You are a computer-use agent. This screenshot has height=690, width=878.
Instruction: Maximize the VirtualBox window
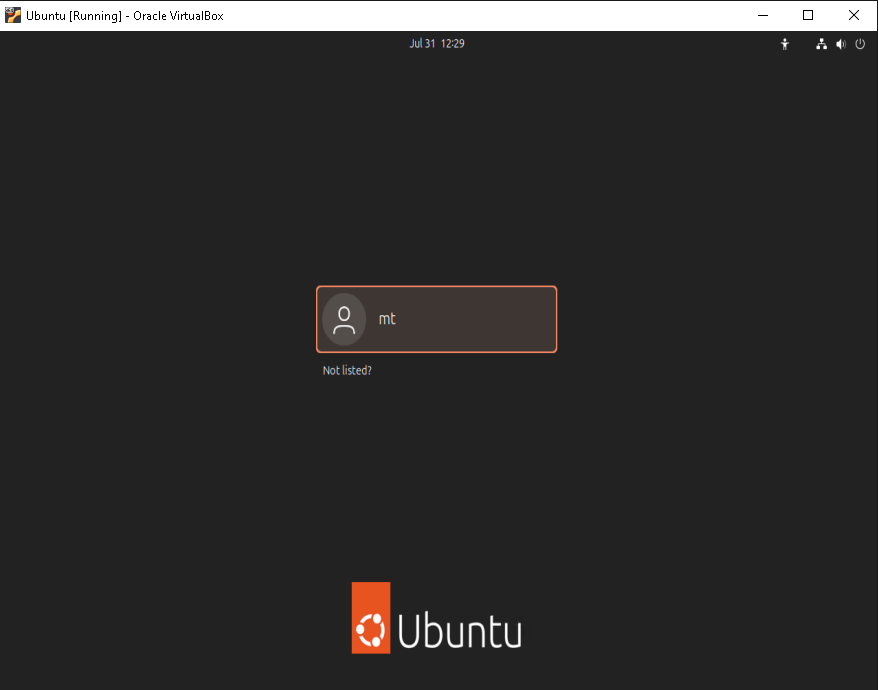click(807, 15)
